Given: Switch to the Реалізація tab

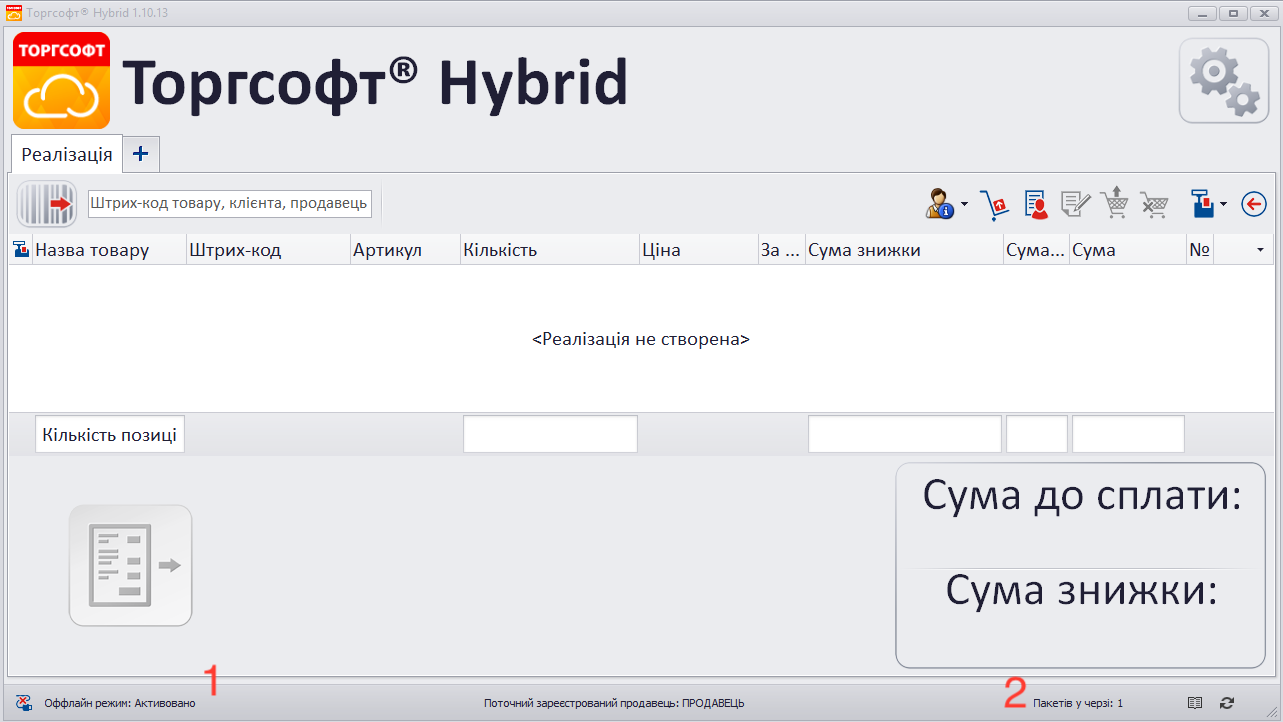Looking at the screenshot, I should (64, 154).
